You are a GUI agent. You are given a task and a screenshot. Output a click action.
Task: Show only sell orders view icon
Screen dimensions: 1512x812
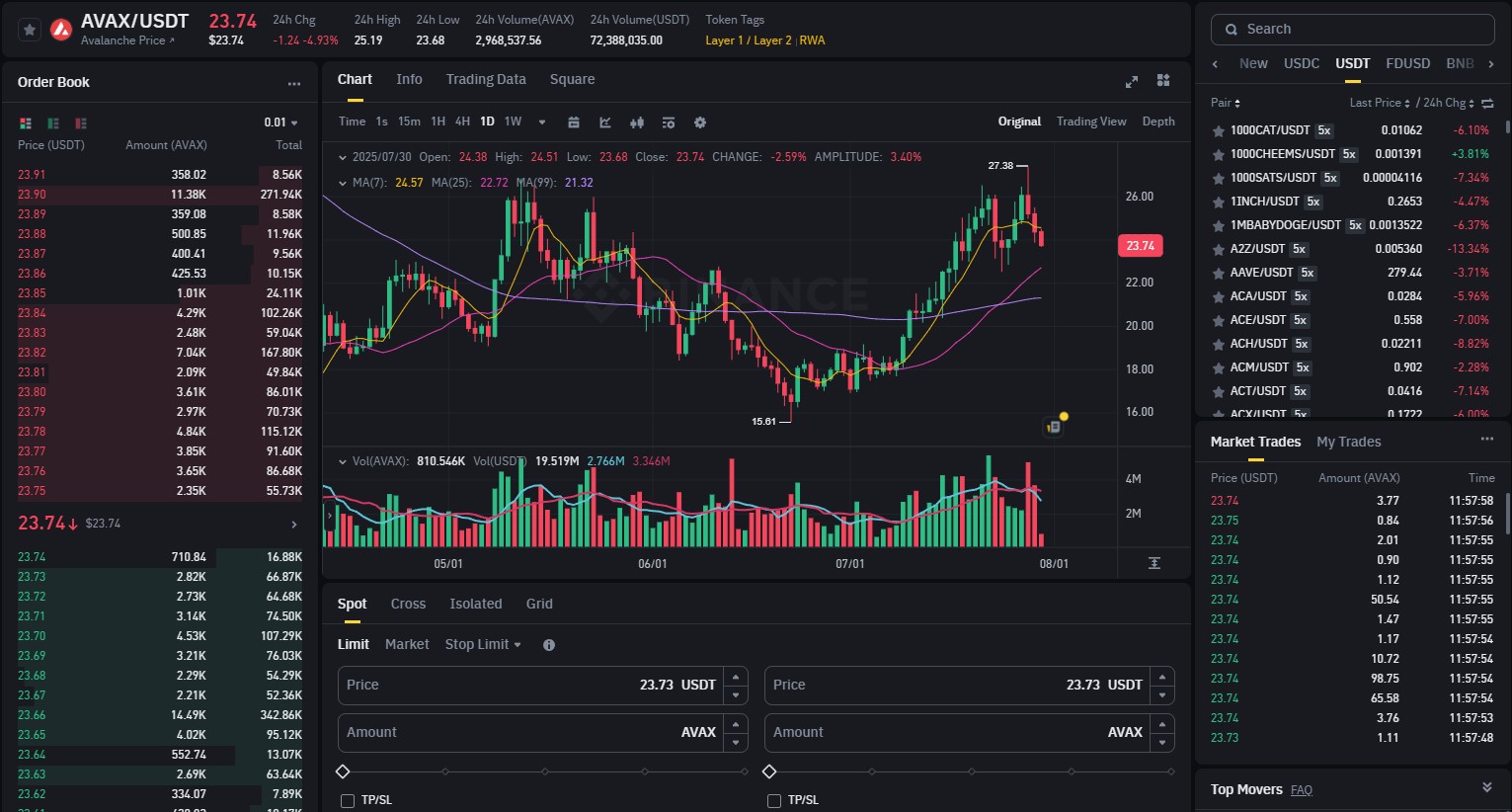(x=81, y=122)
